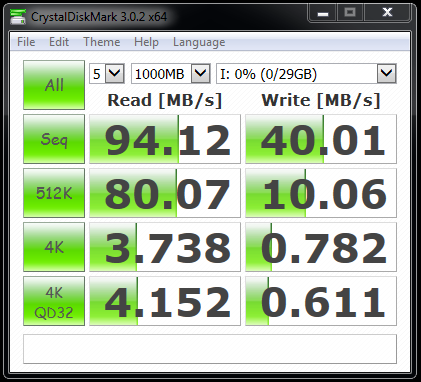Click the Read [MB/s] column header
Image resolution: width=421 pixels, height=382 pixels.
[165, 100]
